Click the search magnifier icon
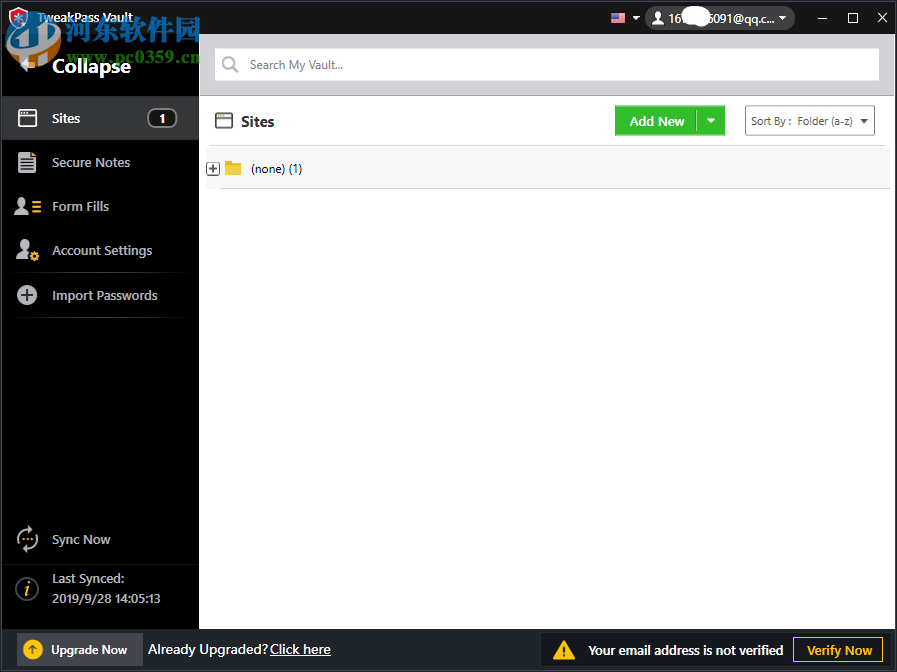Screen dimensions: 897x672 click(x=230, y=65)
